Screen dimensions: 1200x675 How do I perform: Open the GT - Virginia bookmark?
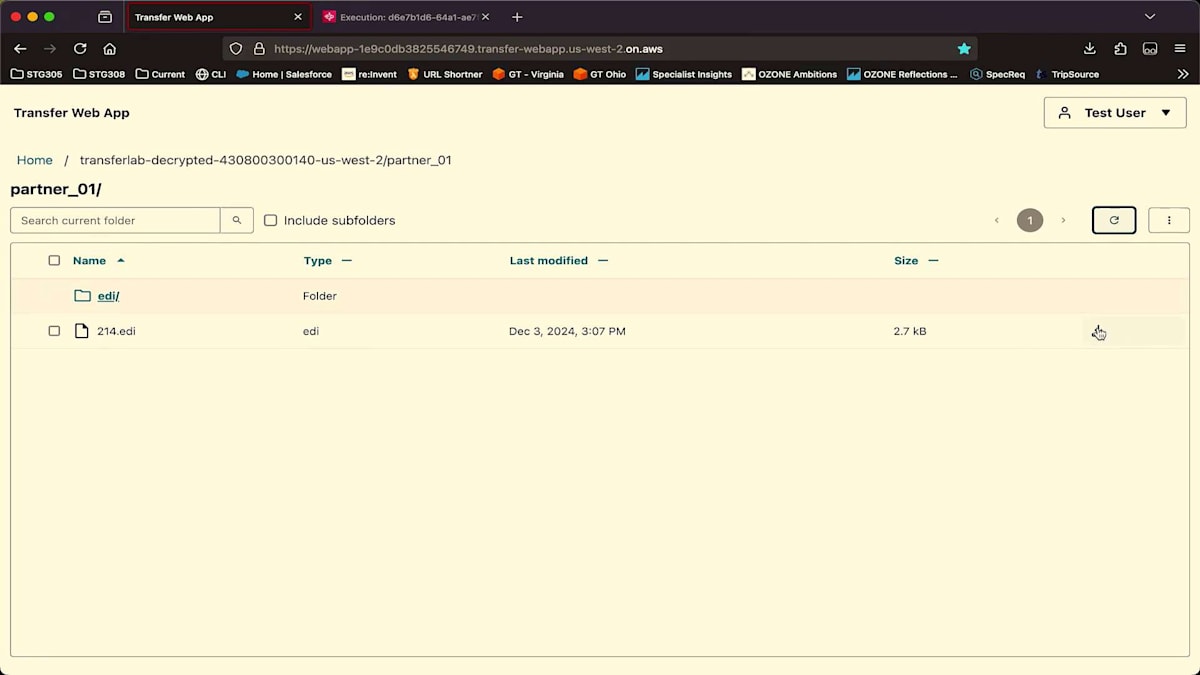528,74
